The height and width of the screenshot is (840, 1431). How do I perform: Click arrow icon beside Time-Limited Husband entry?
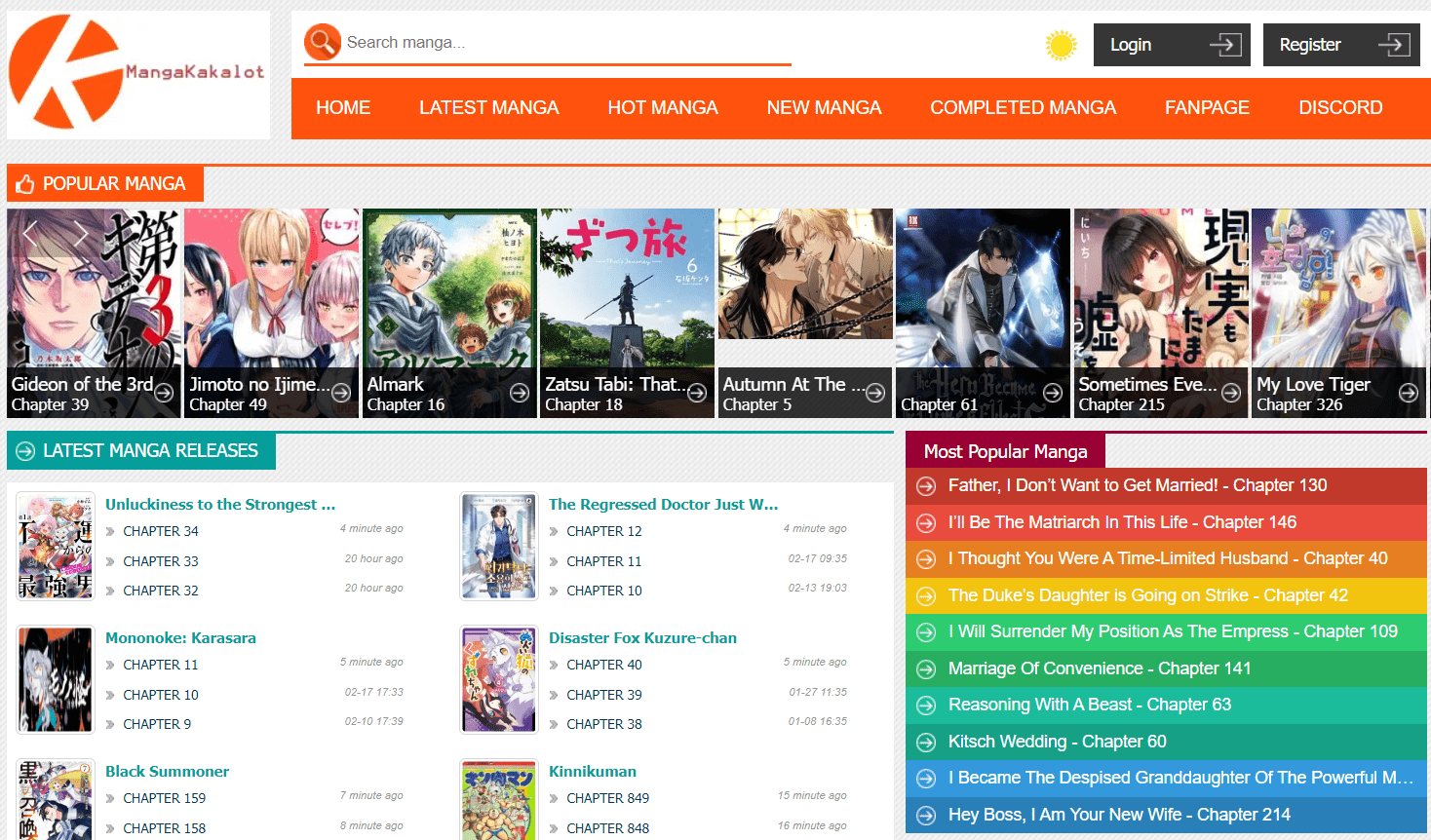tap(926, 559)
